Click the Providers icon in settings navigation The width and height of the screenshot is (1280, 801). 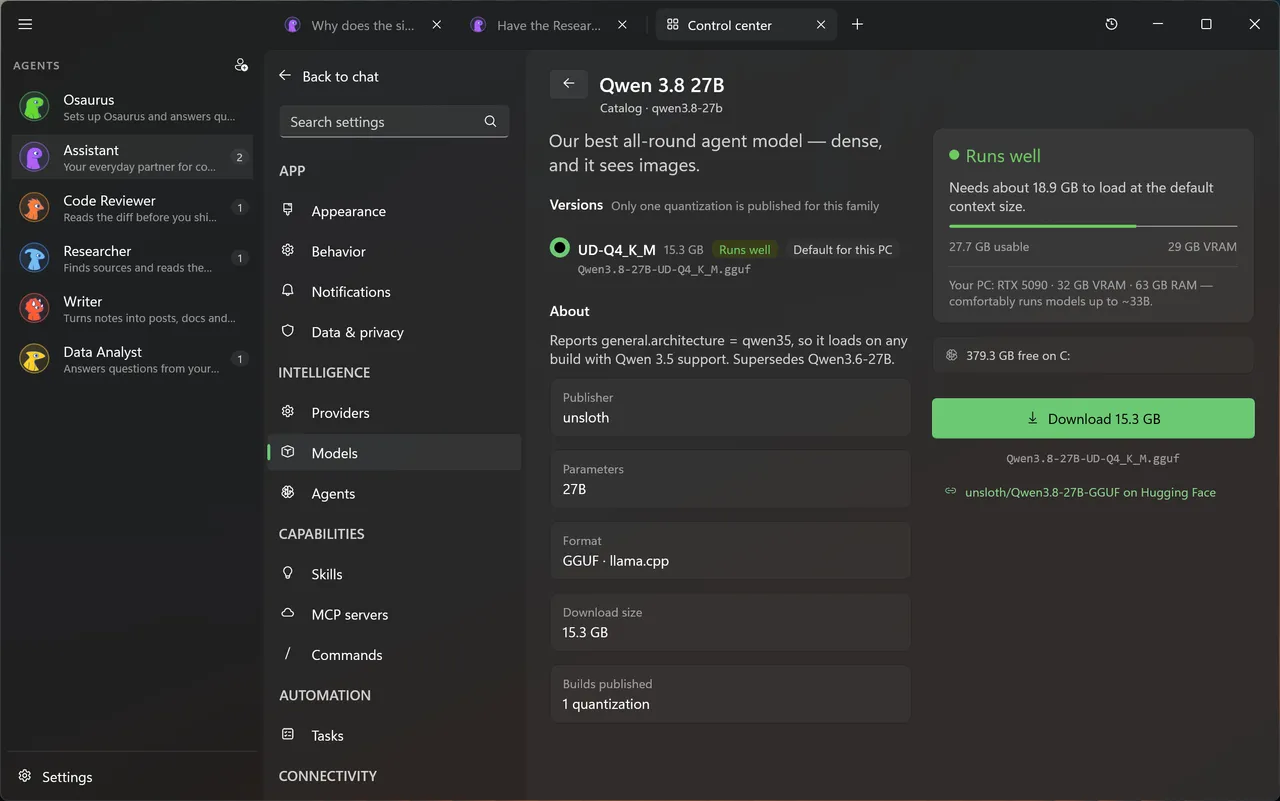288,412
